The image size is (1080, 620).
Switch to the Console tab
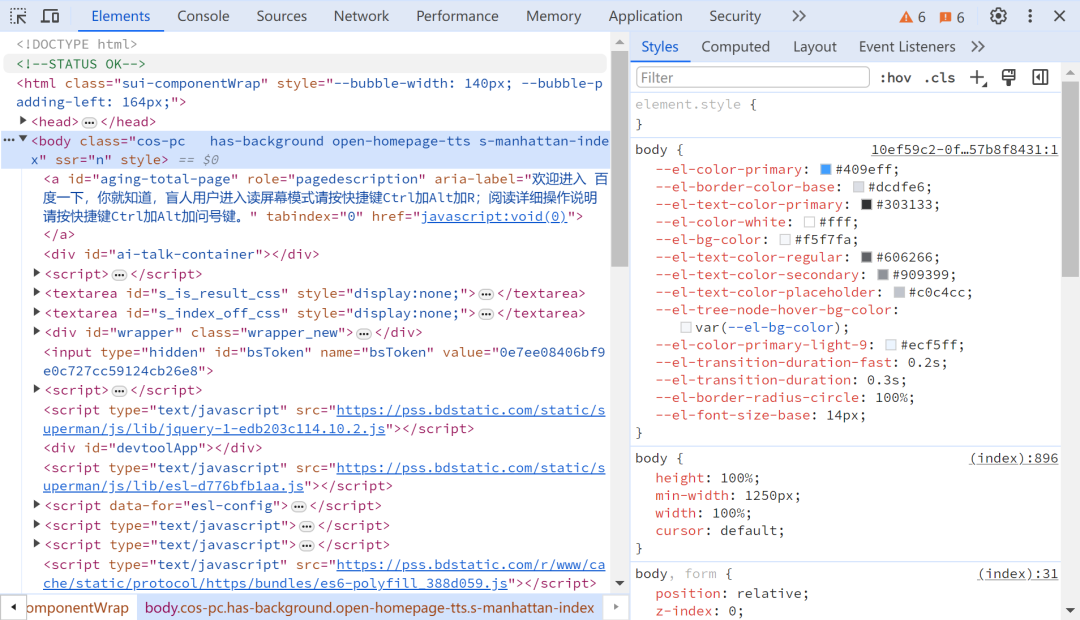tap(203, 16)
